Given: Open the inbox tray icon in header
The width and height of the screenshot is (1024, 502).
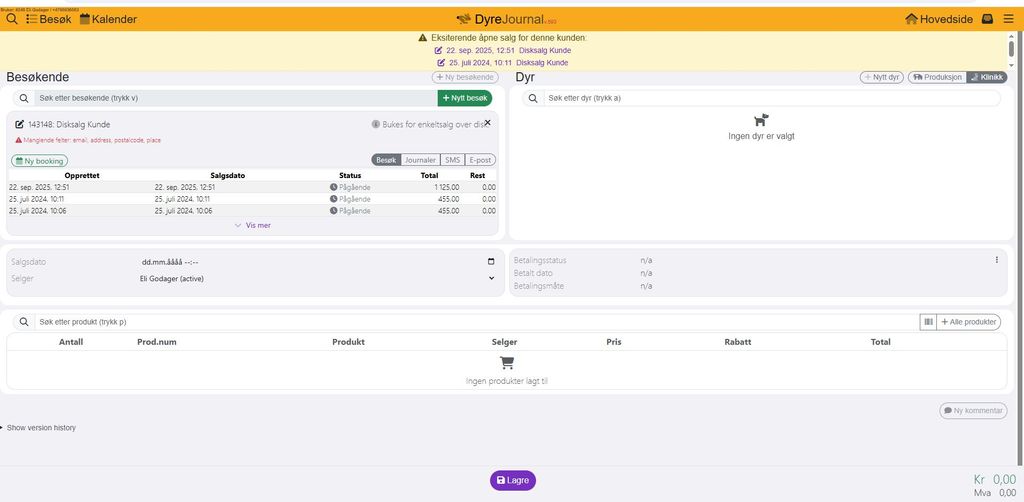Looking at the screenshot, I should click(987, 19).
